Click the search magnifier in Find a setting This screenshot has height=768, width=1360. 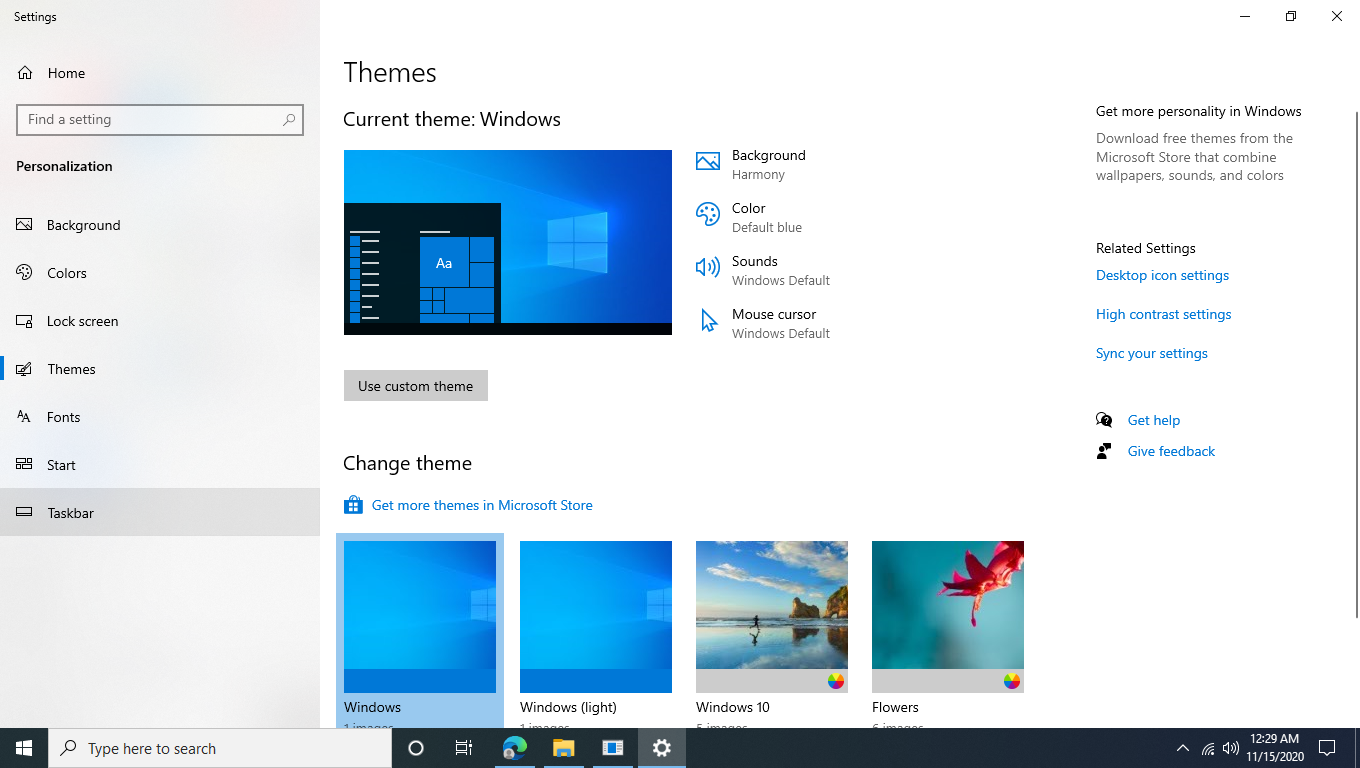tap(289, 119)
